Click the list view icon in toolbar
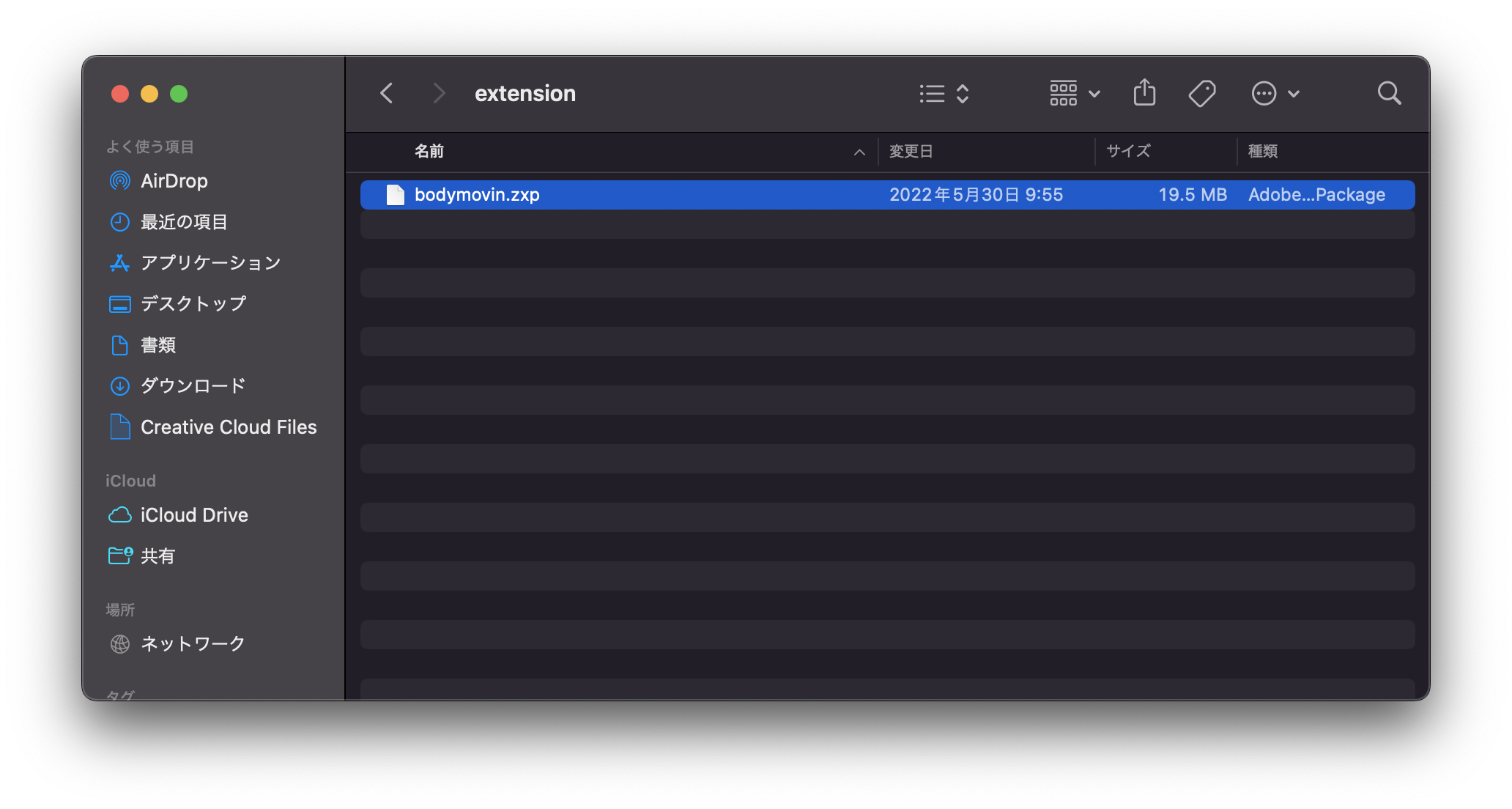The height and width of the screenshot is (809, 1512). point(930,94)
